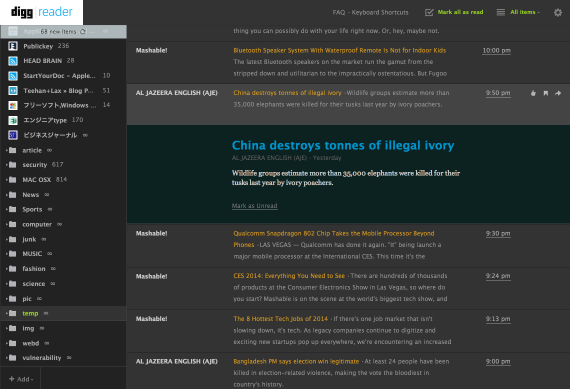Open CES 2014: Everything You Need to See
The image size is (570, 389).
[289, 276]
